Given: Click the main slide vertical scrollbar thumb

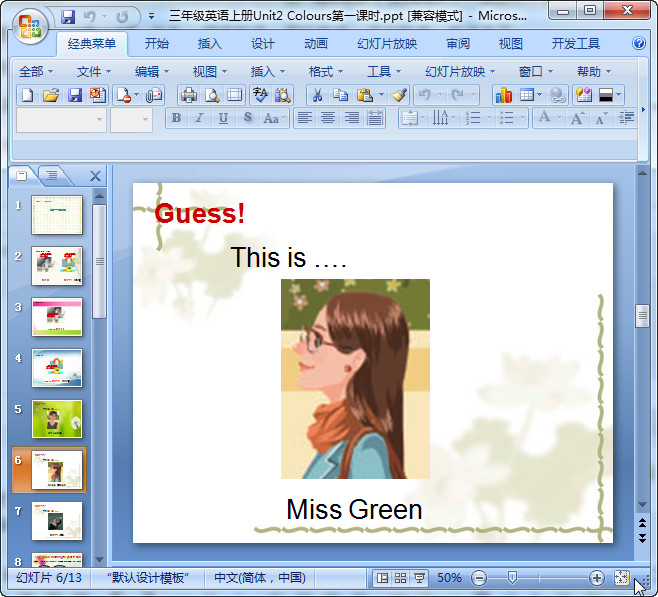Looking at the screenshot, I should click(642, 316).
